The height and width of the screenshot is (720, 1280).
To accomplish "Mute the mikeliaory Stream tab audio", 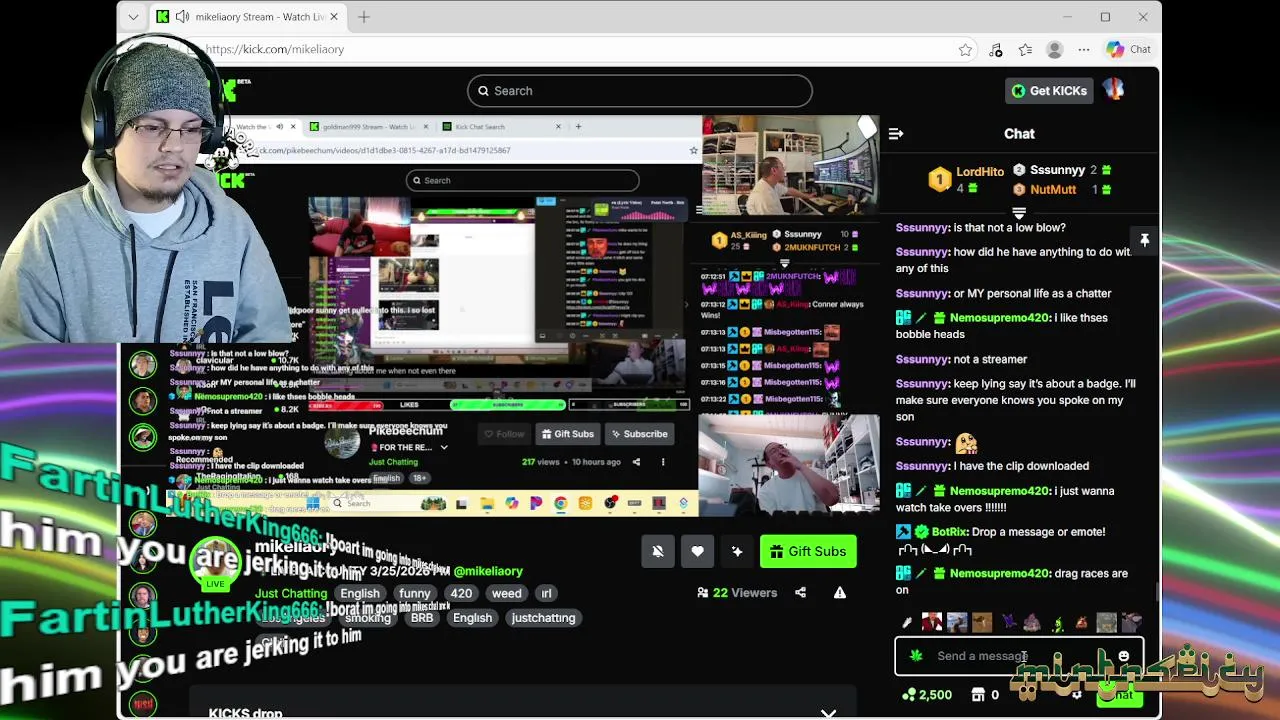I will point(182,17).
